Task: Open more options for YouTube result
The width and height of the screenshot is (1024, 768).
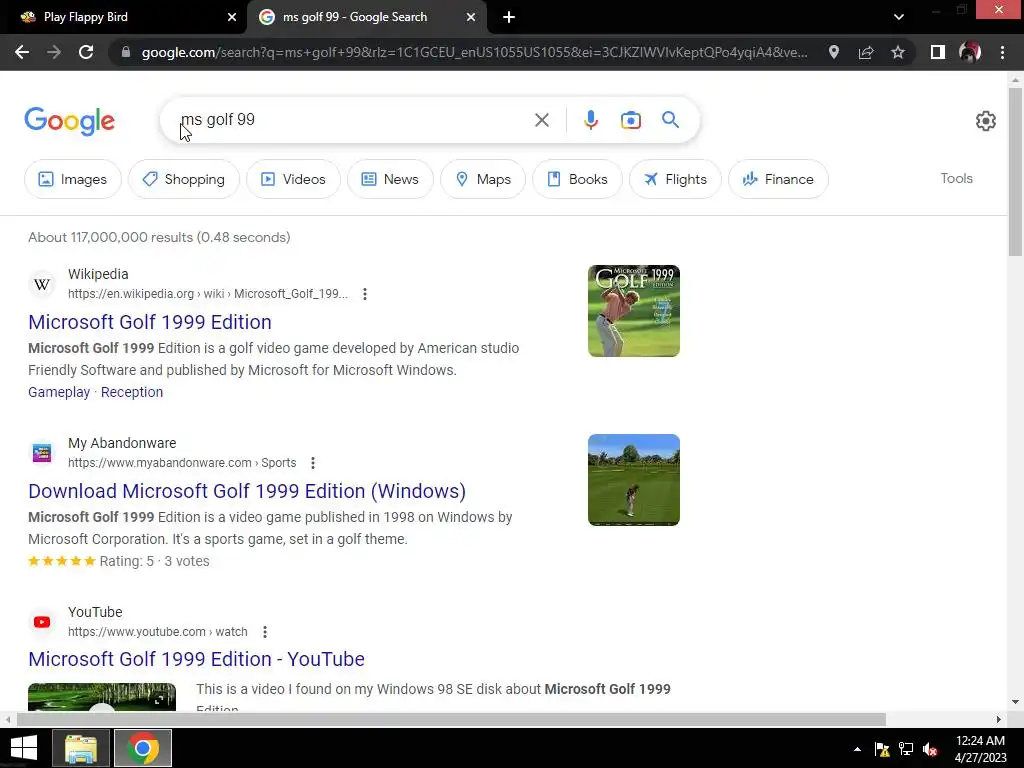Action: click(x=264, y=632)
